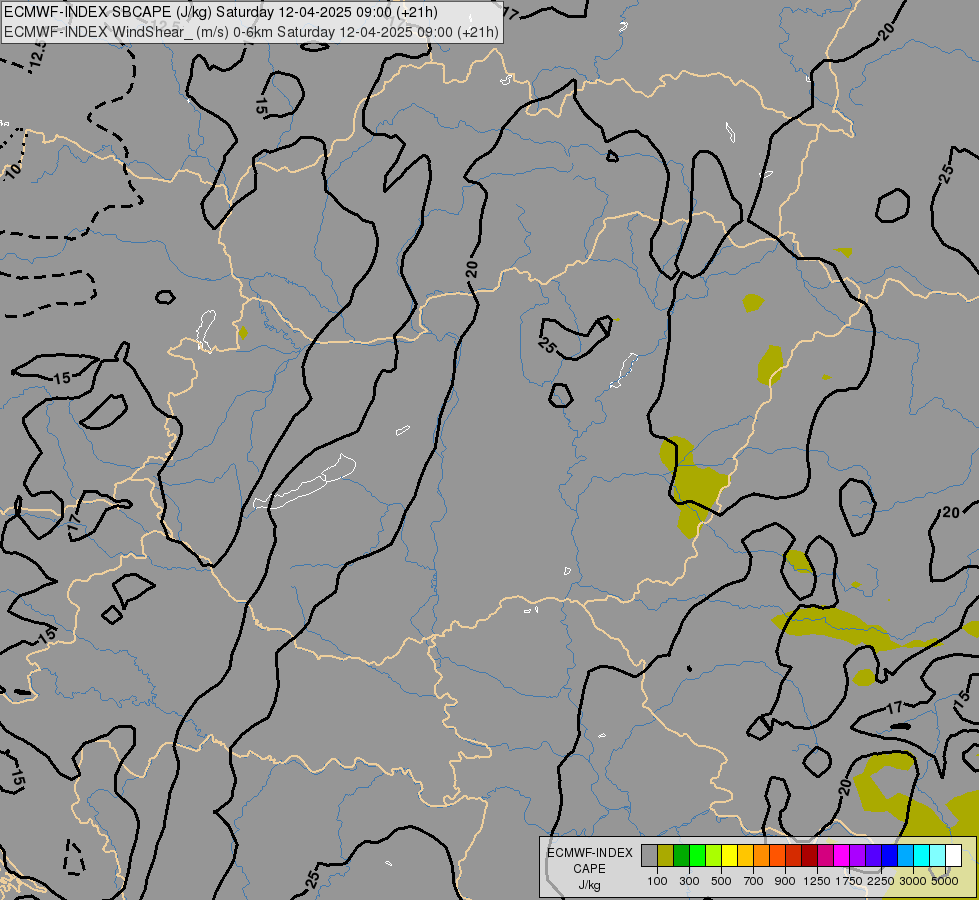The height and width of the screenshot is (900, 979).
Task: Click the J/kg unit label
Action: [589, 885]
